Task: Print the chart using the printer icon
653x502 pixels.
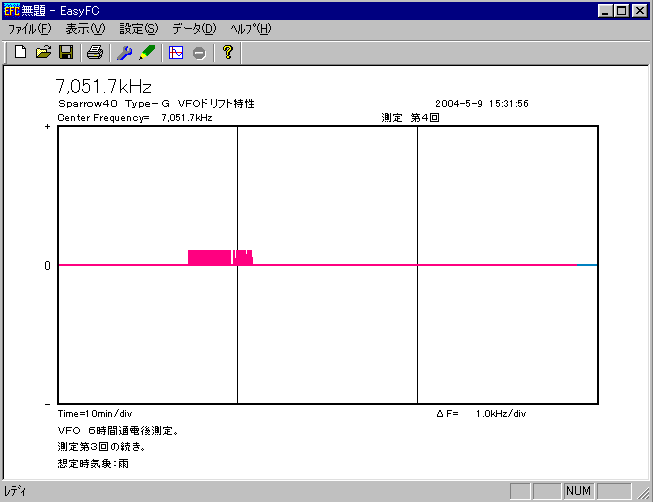Action: (x=95, y=52)
